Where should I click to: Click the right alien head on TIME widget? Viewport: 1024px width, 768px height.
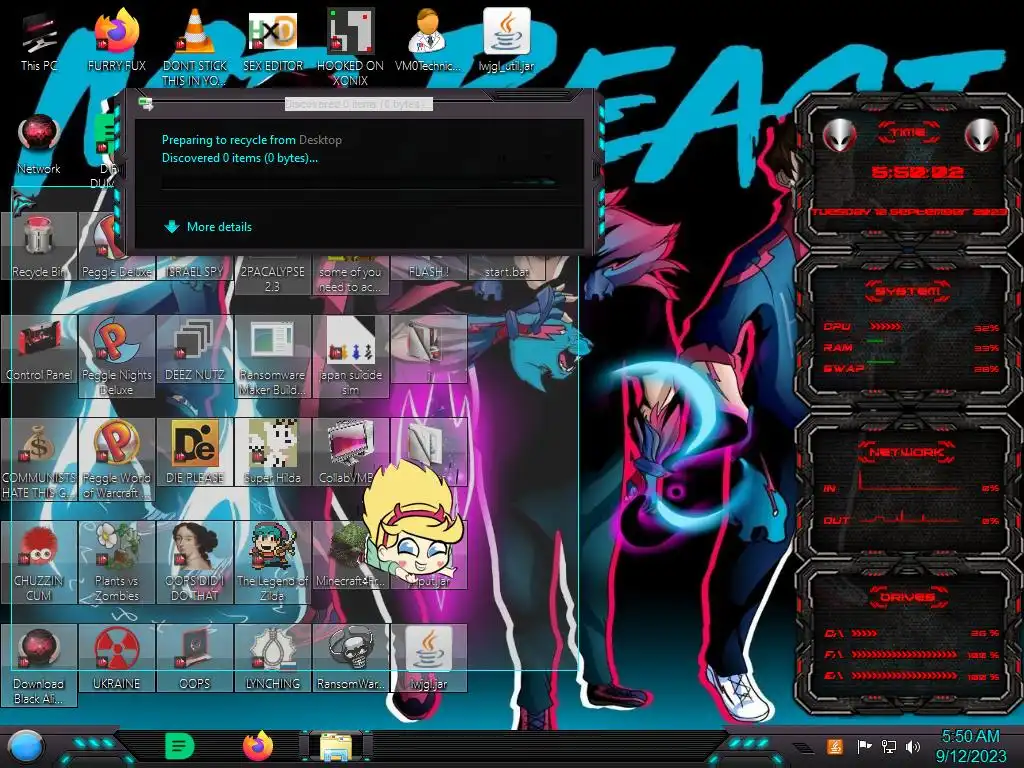[981, 135]
